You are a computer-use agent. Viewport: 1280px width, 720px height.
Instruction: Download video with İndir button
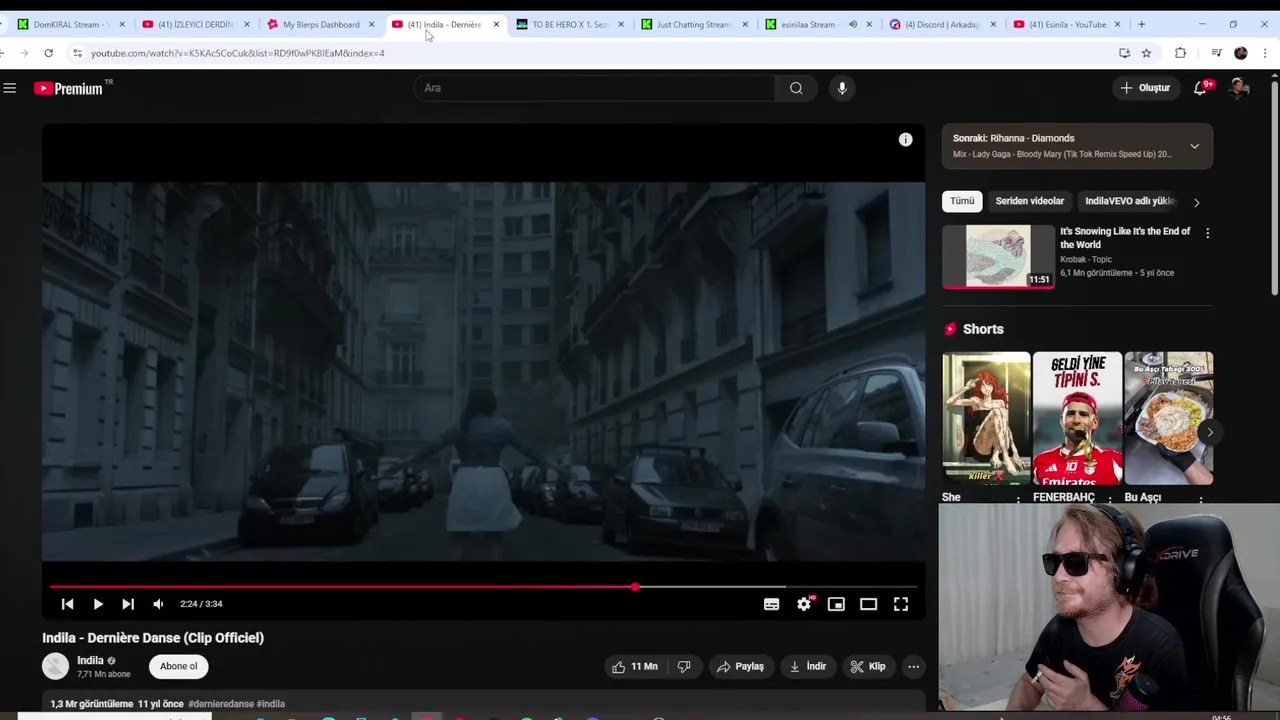pos(808,667)
